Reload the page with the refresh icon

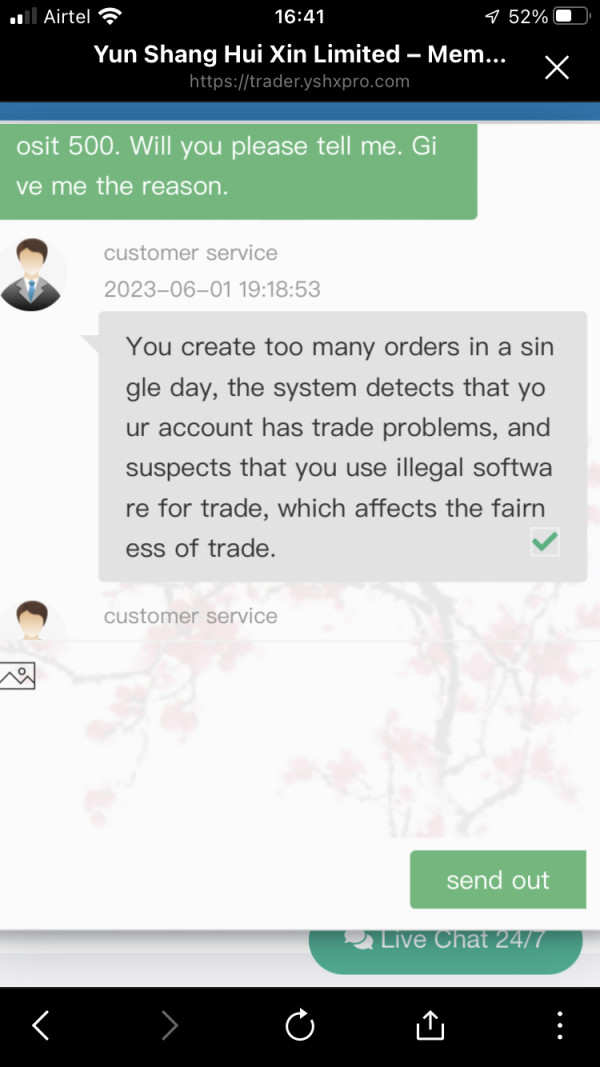tap(299, 1025)
